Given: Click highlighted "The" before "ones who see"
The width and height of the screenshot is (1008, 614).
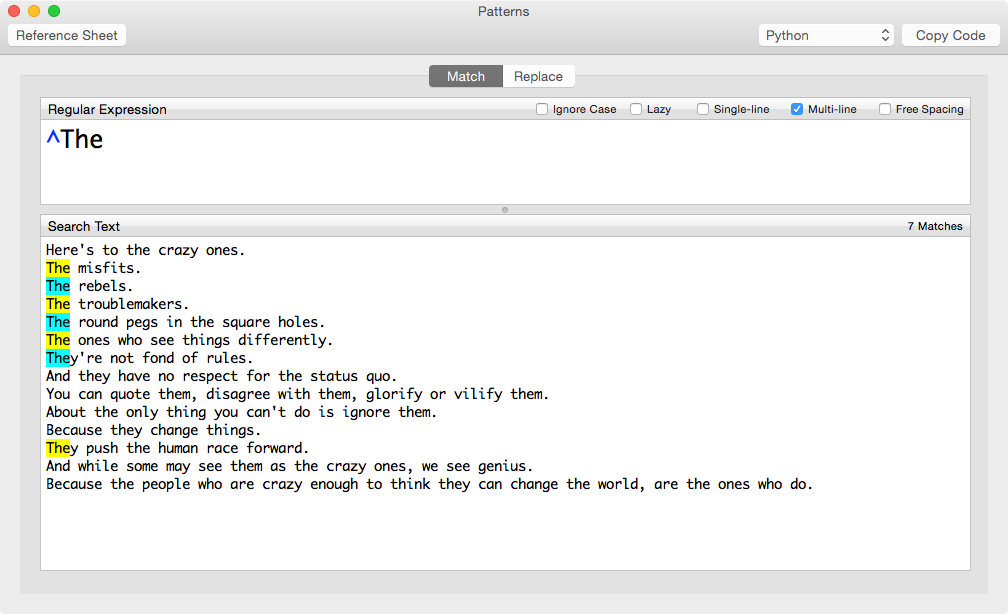Looking at the screenshot, I should coord(58,340).
